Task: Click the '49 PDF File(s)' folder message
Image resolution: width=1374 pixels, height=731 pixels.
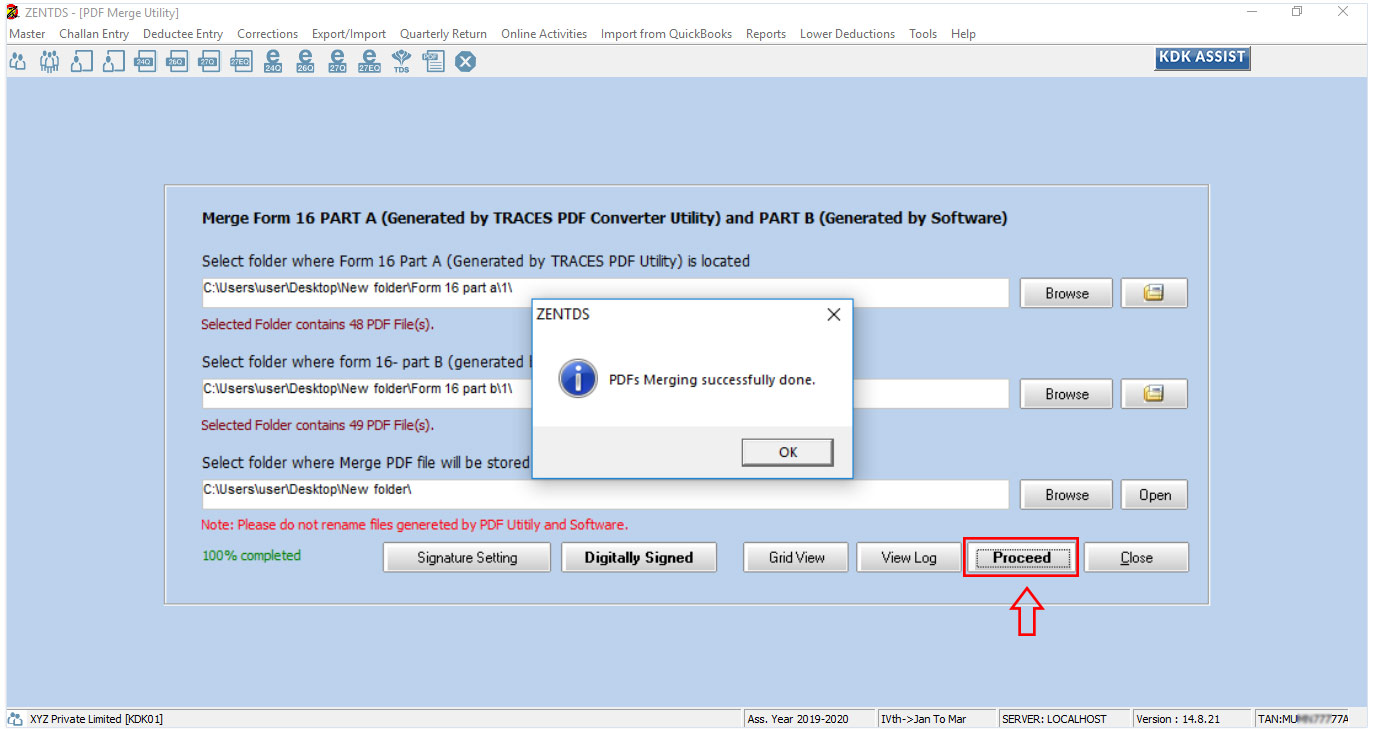Action: click(x=318, y=425)
